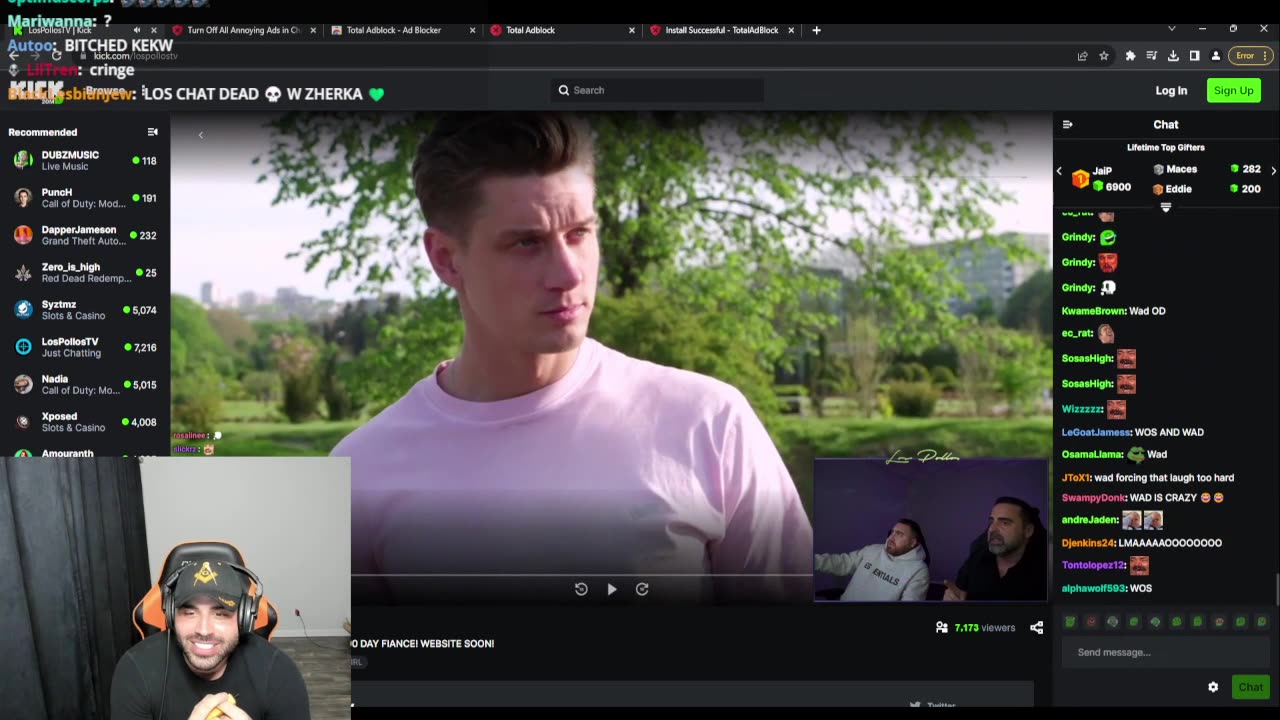Viewport: 1280px width, 720px height.
Task: Click the red second emote in emote bar
Action: (x=1091, y=622)
